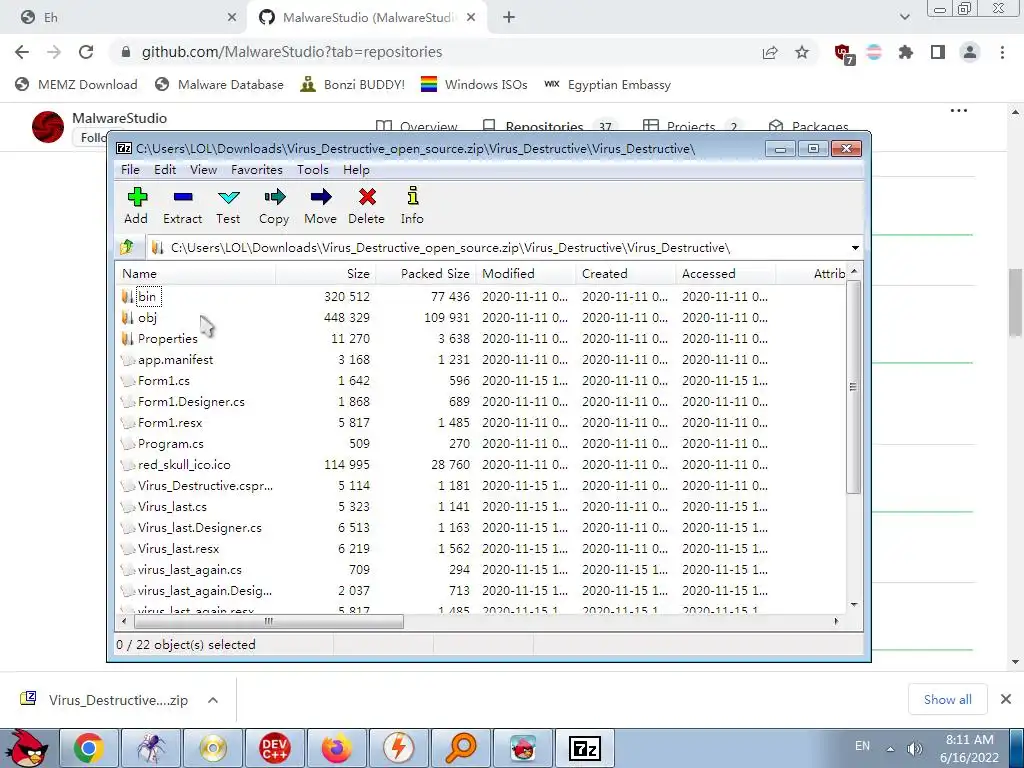The image size is (1024, 768).
Task: Reload the GitHub page
Action: (x=86, y=52)
